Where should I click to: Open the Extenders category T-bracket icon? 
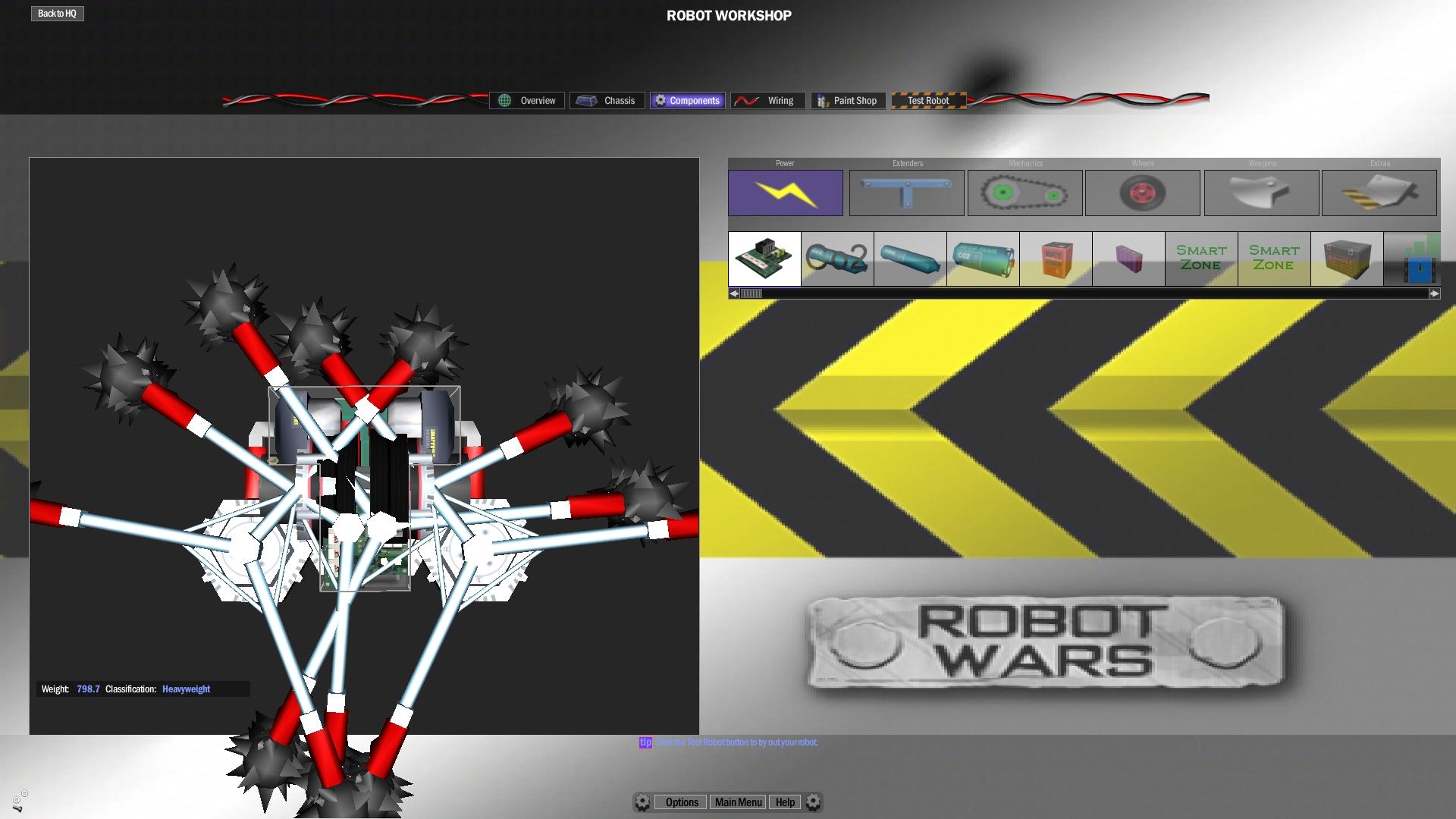906,193
